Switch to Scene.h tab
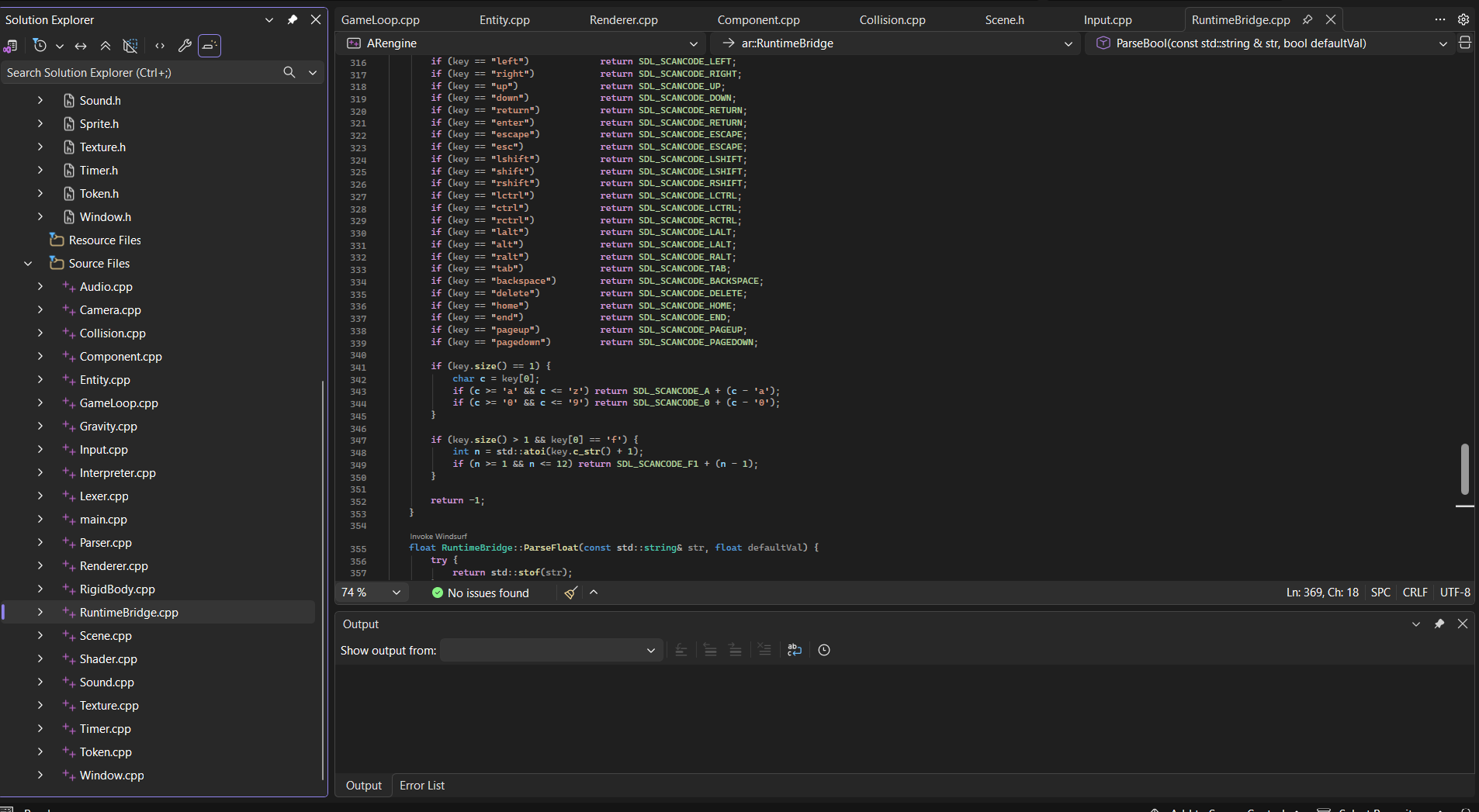Image resolution: width=1479 pixels, height=812 pixels. 1004,19
